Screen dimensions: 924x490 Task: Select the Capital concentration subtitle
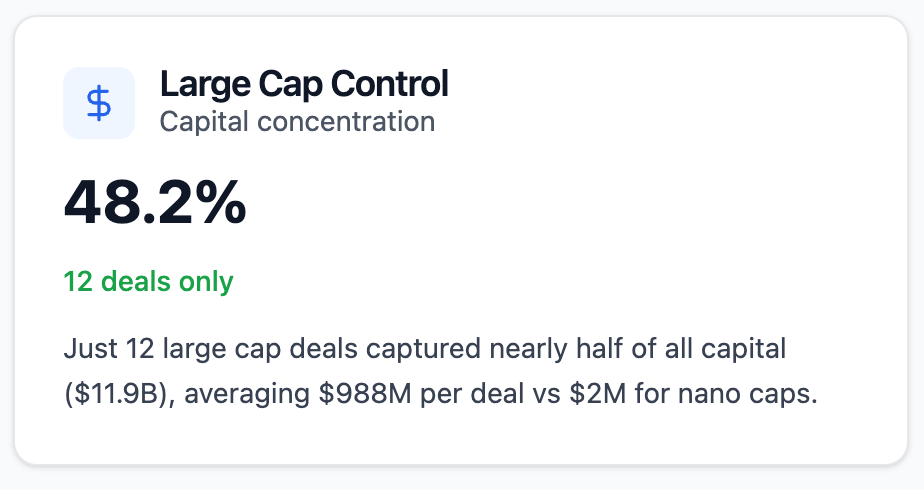297,122
